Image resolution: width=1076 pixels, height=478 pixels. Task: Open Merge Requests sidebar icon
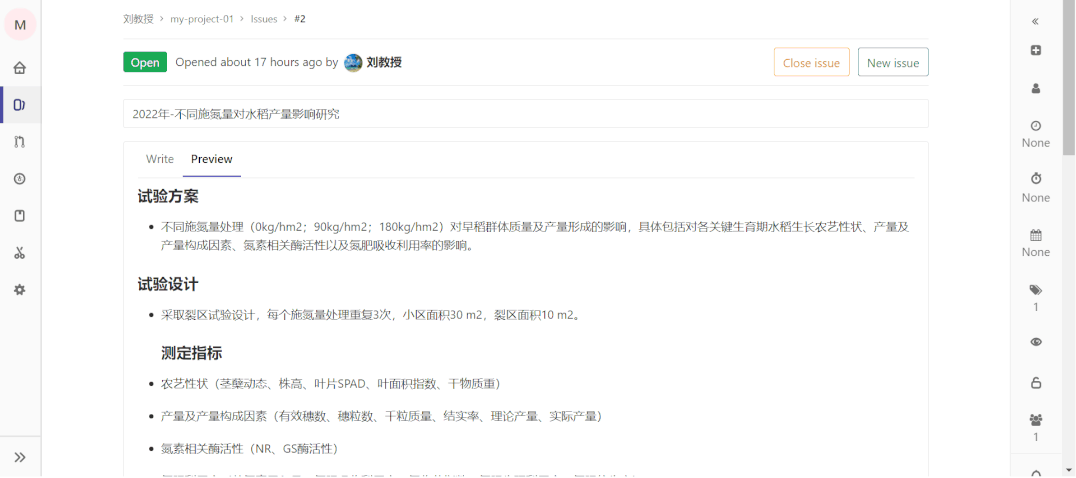coord(20,142)
